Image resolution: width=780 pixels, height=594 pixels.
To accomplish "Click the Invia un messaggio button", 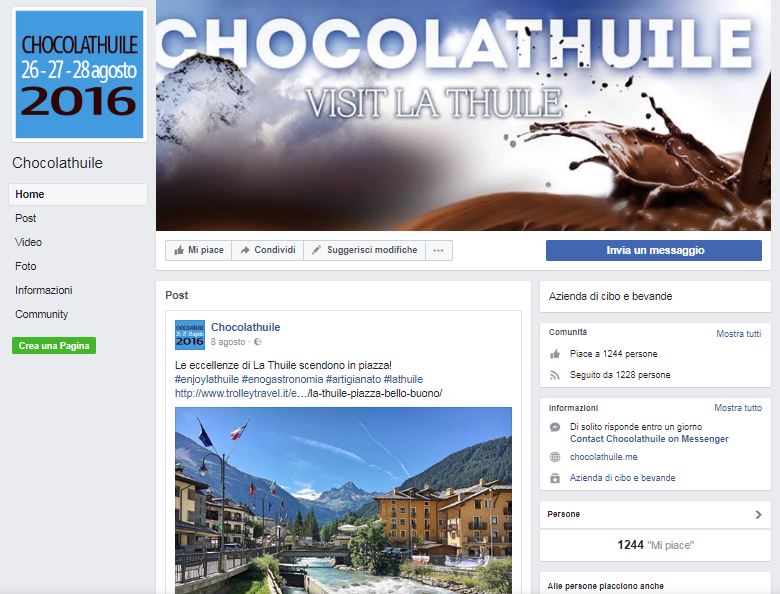I will pos(654,250).
